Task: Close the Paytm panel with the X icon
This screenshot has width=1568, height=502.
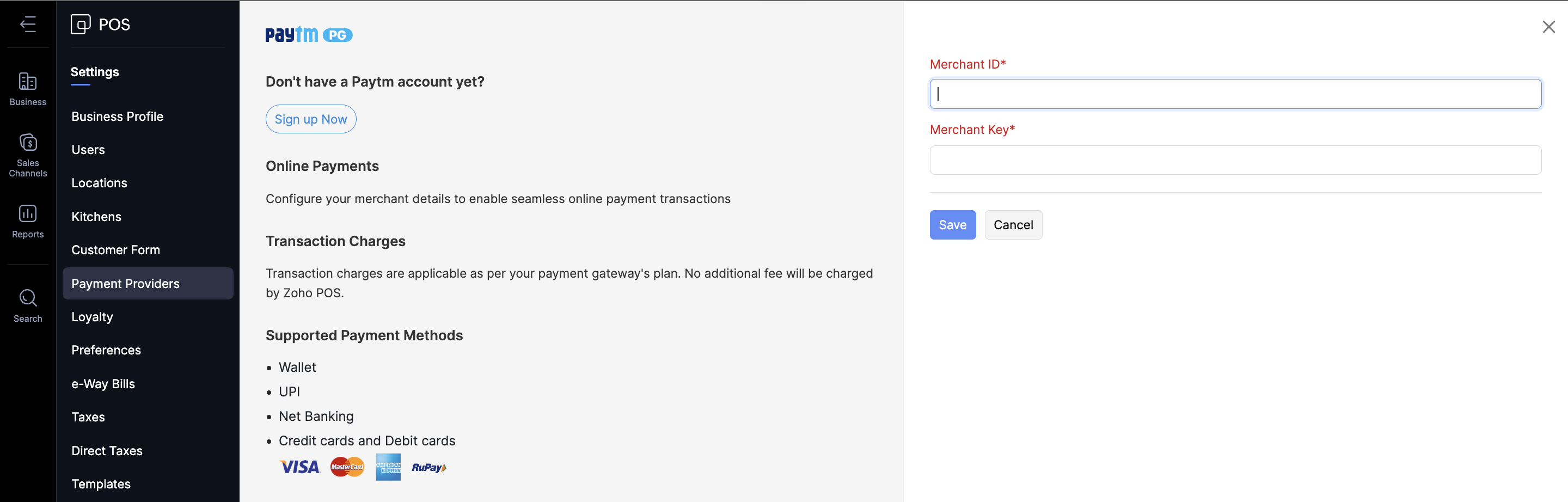Action: (1548, 27)
